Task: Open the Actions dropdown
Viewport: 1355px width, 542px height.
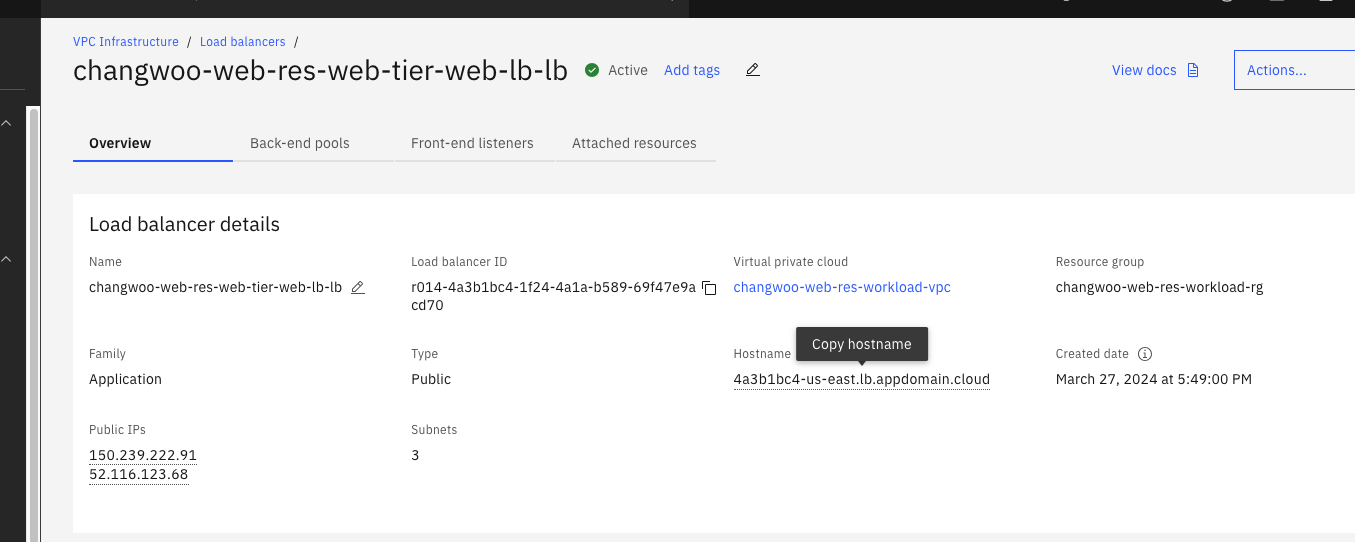Action: pyautogui.click(x=1294, y=70)
